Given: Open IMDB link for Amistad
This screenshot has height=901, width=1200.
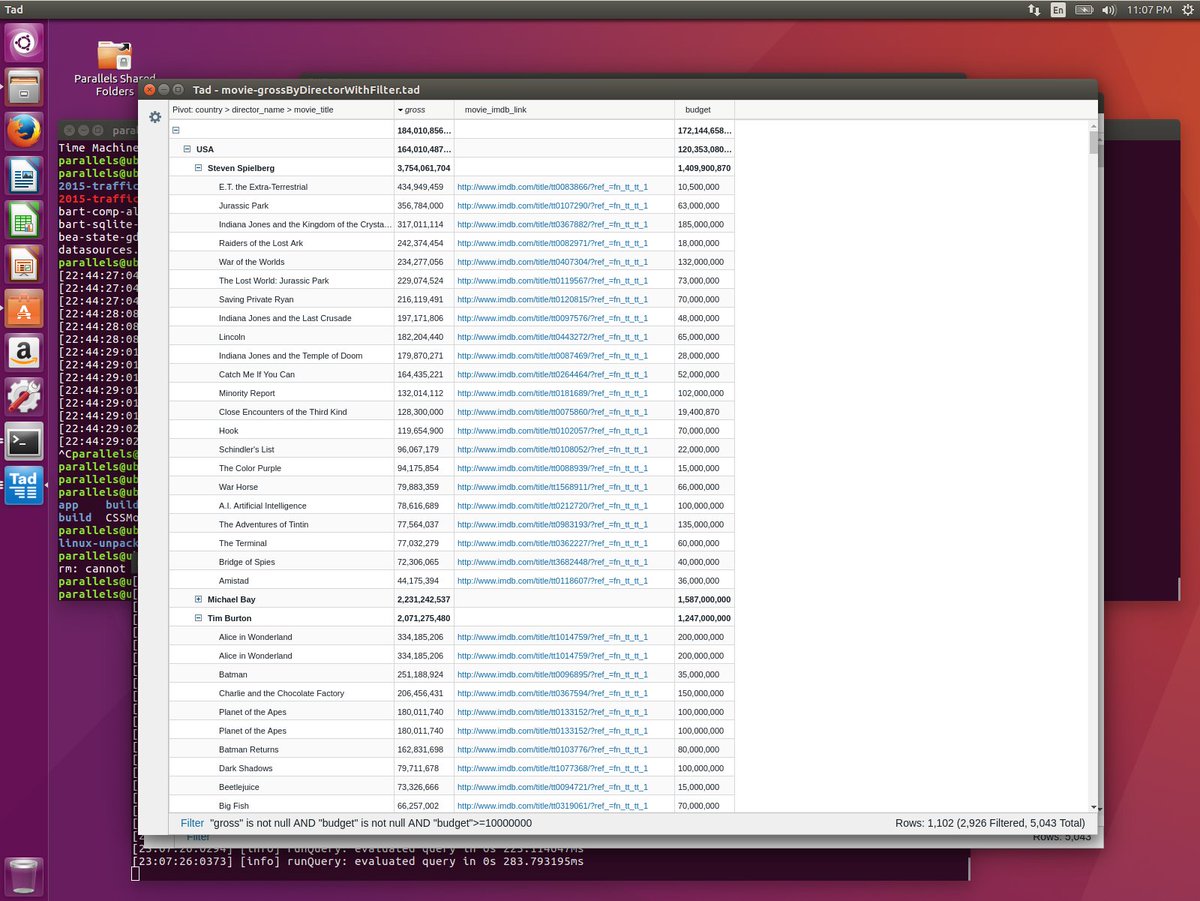Looking at the screenshot, I should coord(552,581).
